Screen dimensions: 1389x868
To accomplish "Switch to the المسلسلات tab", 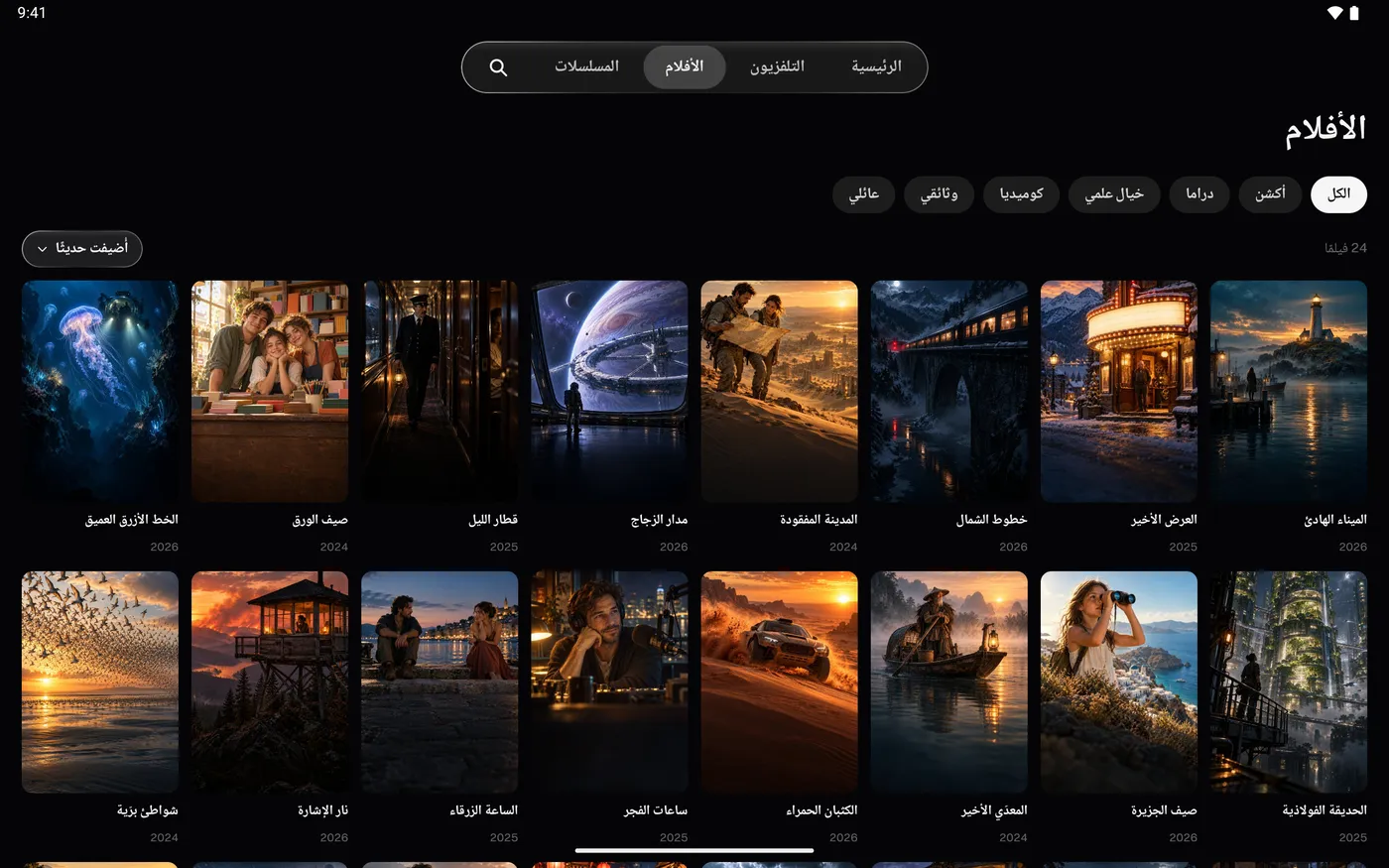I will pyautogui.click(x=586, y=67).
